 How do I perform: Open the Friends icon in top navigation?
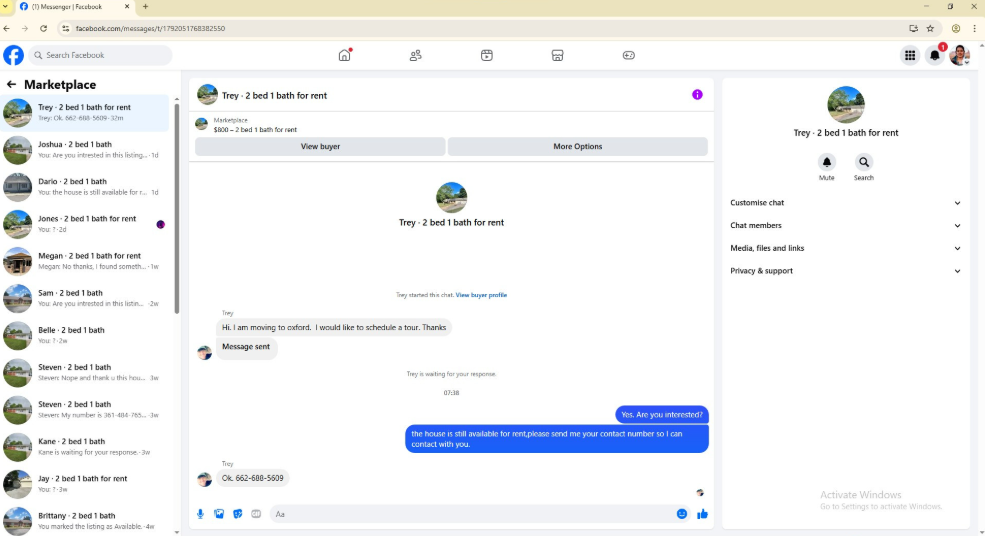pos(415,55)
